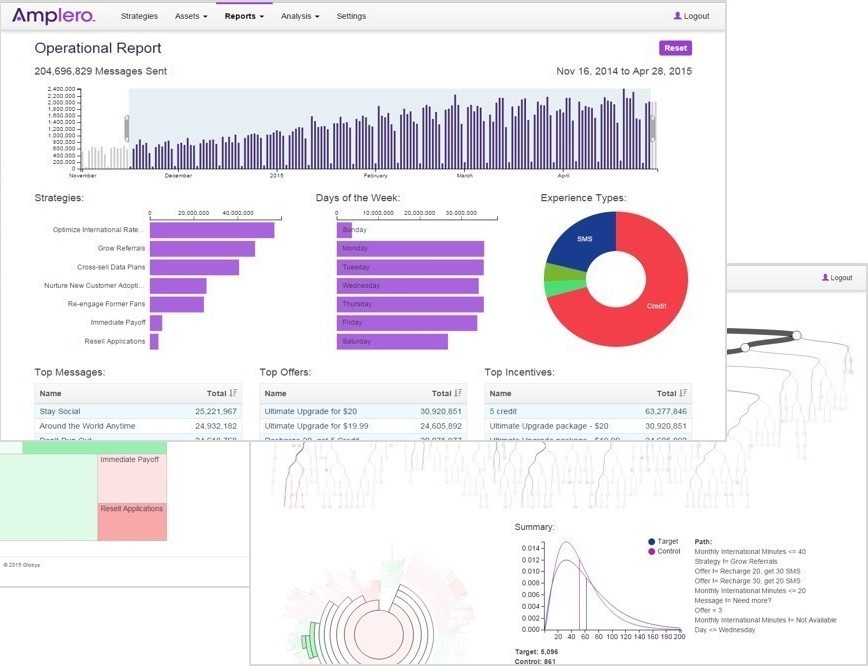The height and width of the screenshot is (666, 868).
Task: Open the Analysis dropdown menu
Action: (300, 17)
